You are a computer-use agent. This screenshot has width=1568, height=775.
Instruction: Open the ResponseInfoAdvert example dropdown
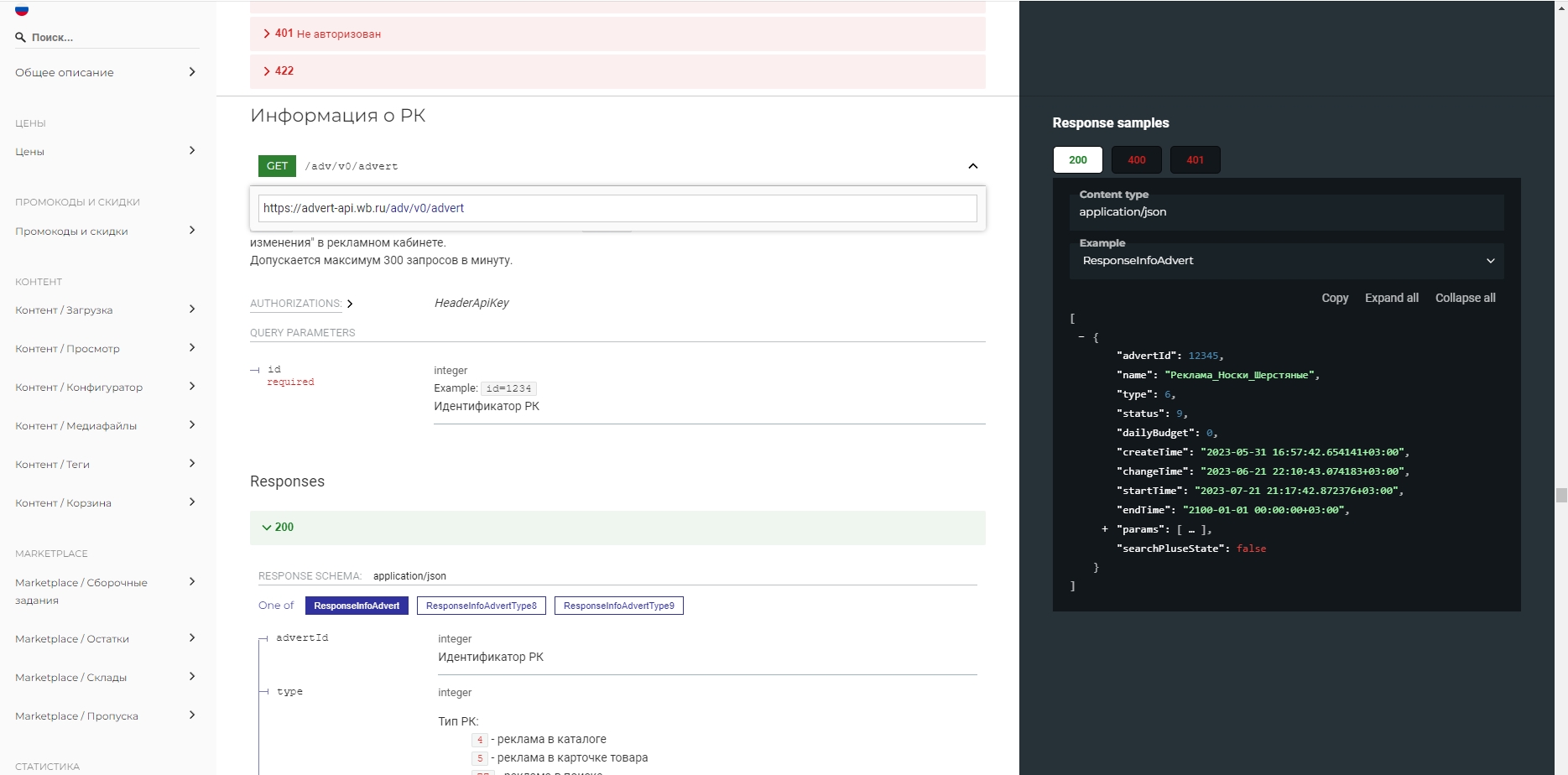(1285, 261)
